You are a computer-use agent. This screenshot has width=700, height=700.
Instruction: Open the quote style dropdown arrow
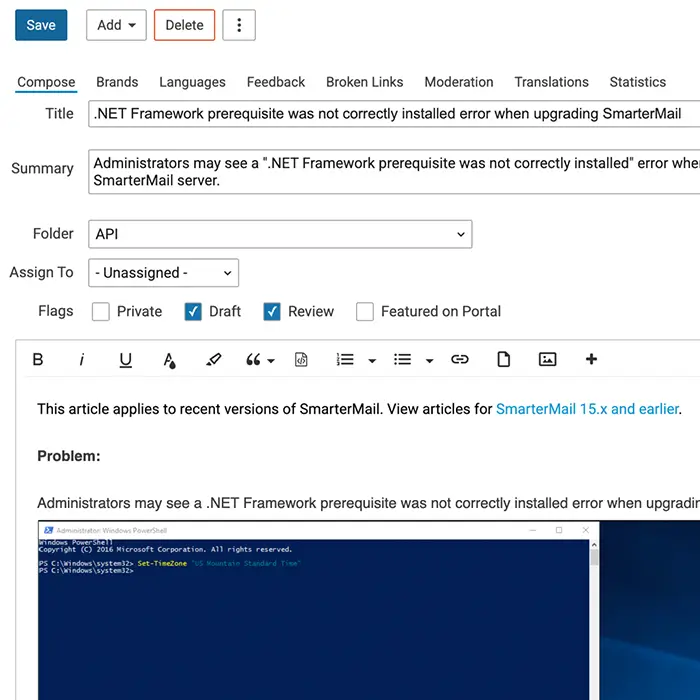[x=271, y=361]
